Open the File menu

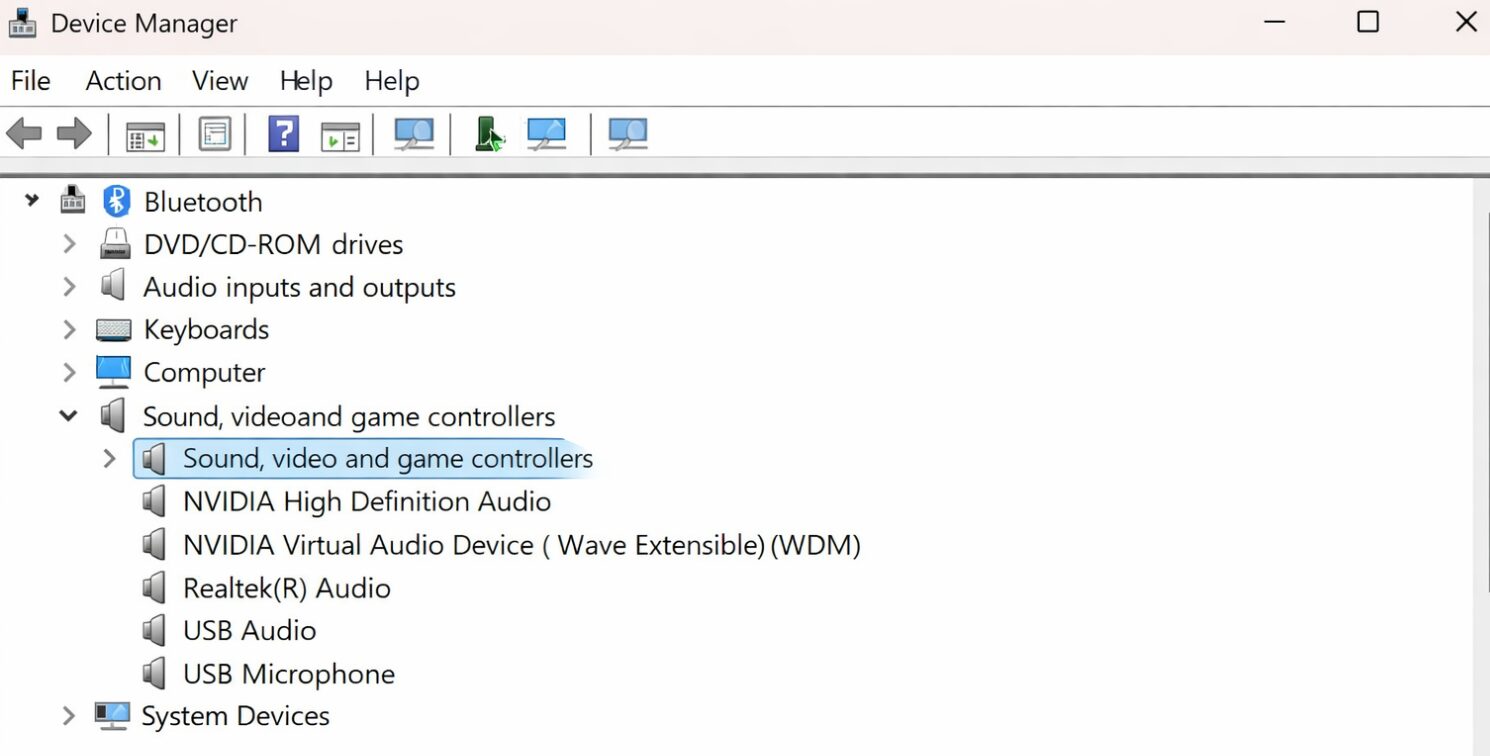click(30, 81)
